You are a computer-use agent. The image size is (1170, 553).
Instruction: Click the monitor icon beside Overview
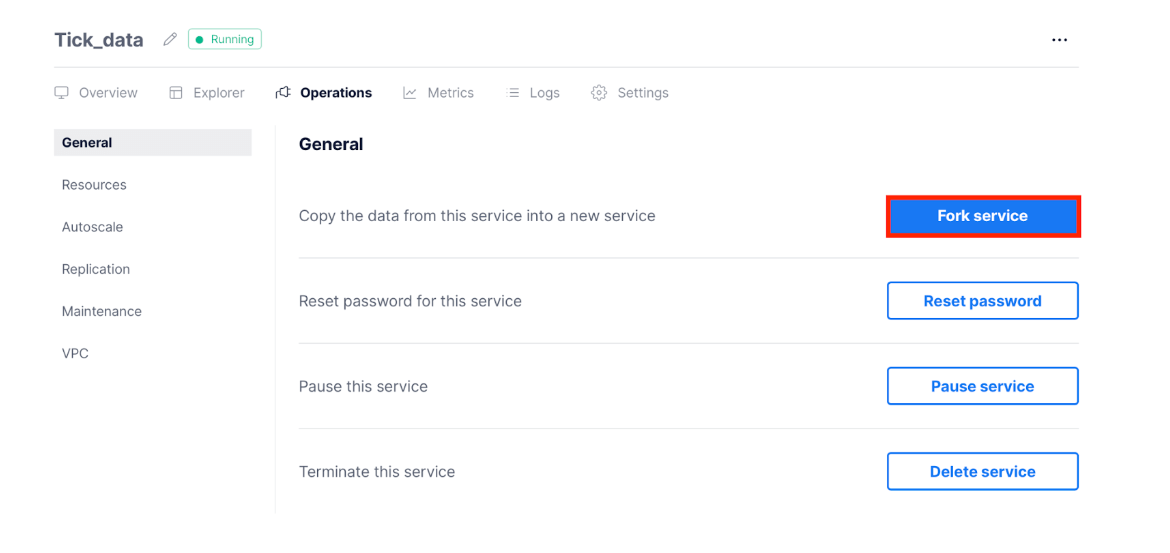coord(62,93)
